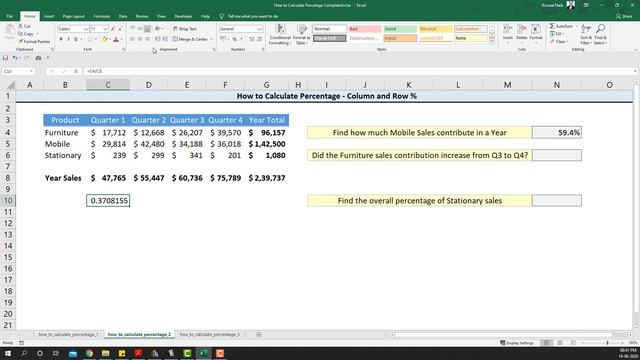Switch to the Insert tab
640x360 pixels.
pyautogui.click(x=49, y=16)
